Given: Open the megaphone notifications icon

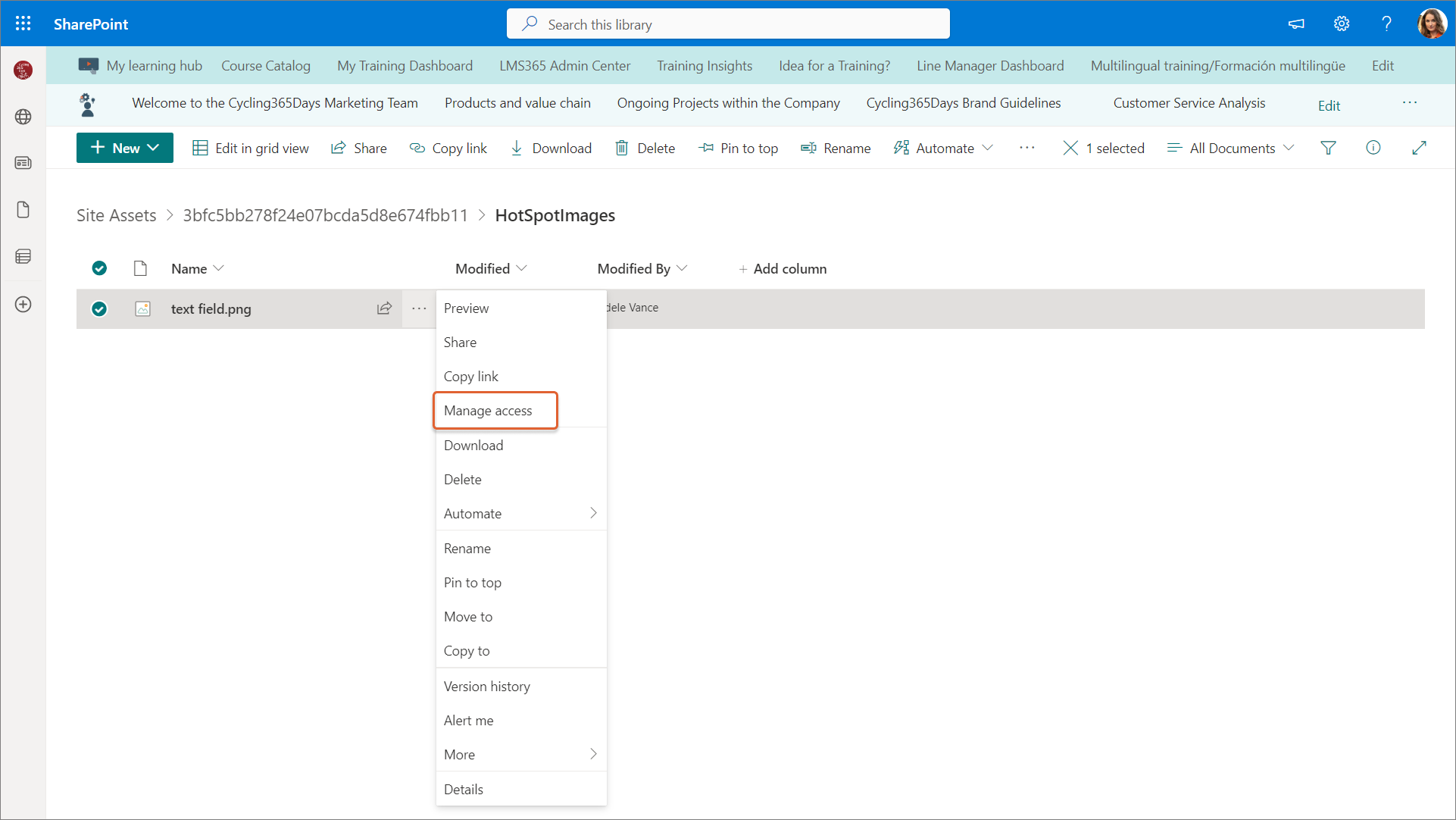Looking at the screenshot, I should [x=1296, y=24].
